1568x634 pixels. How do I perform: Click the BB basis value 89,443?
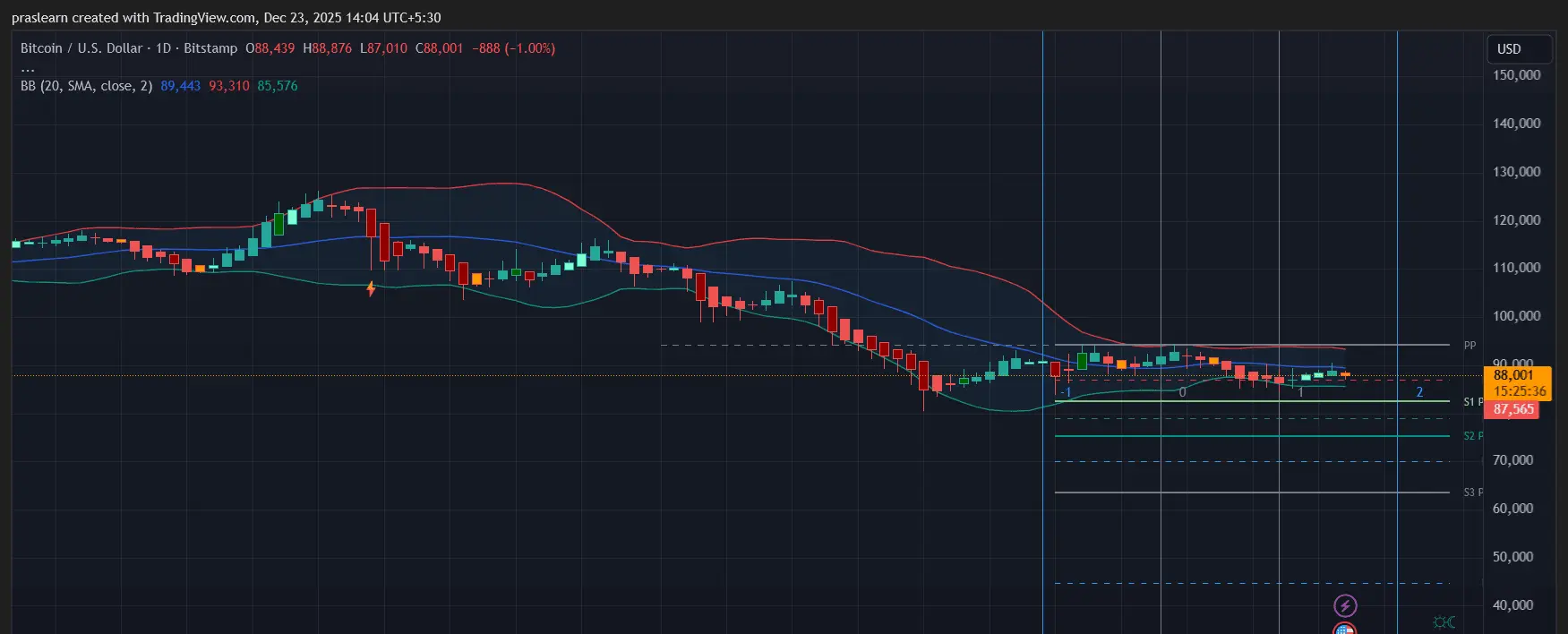180,86
